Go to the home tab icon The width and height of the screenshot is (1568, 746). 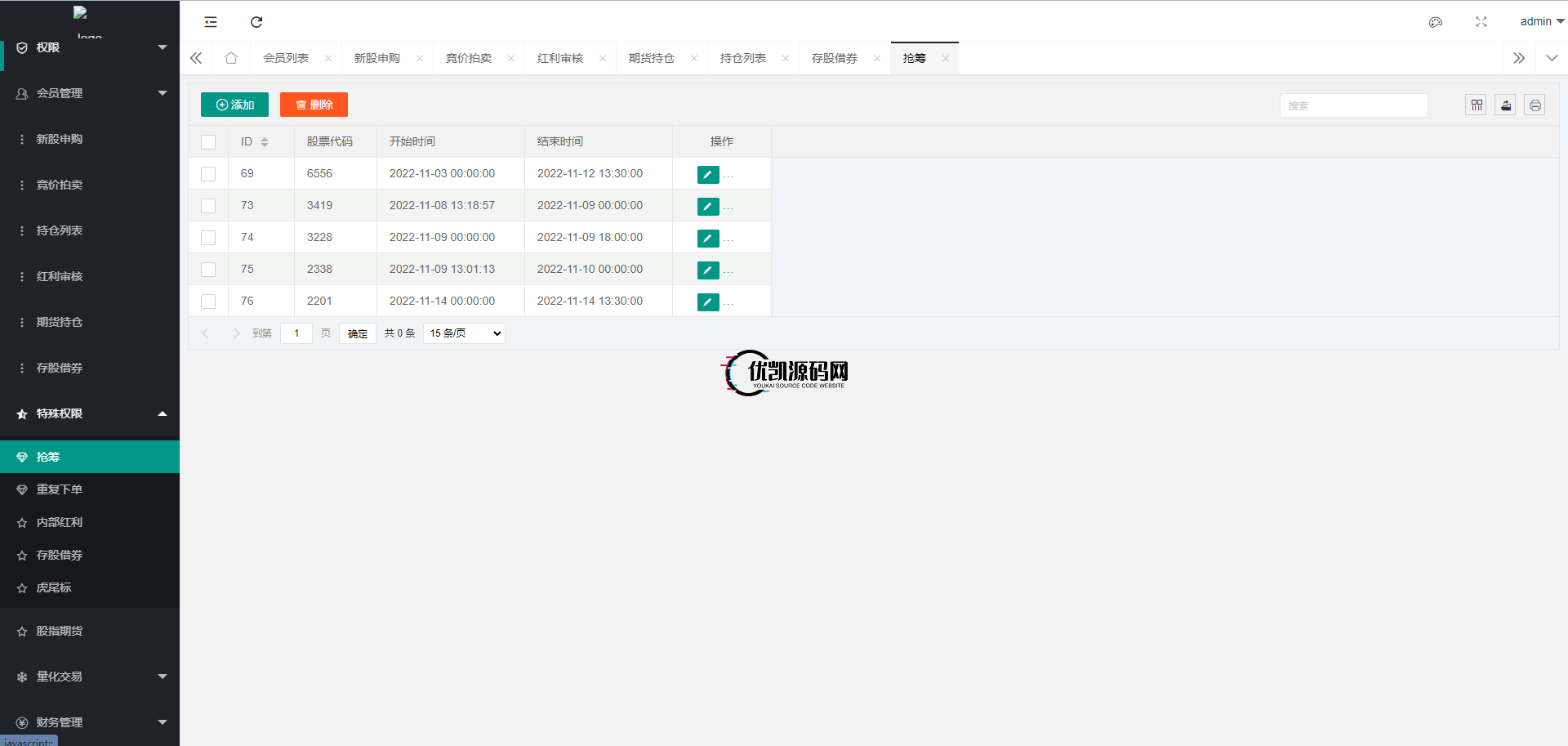click(231, 58)
